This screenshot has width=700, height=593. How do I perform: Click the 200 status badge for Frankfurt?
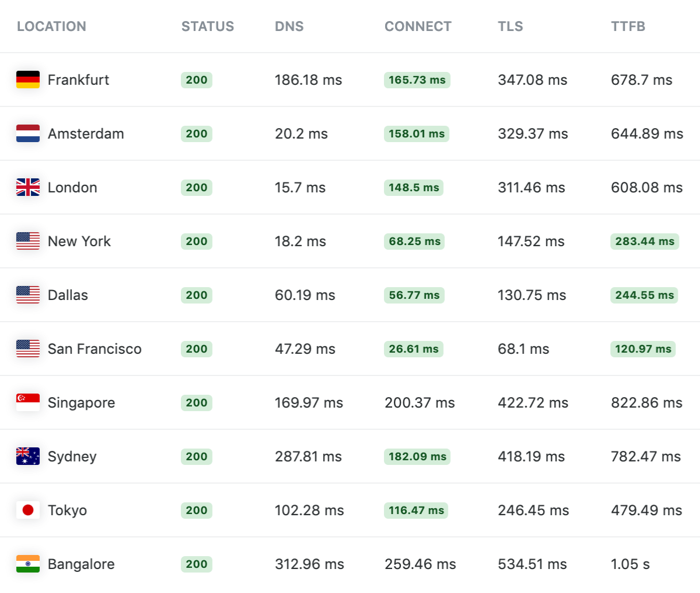pyautogui.click(x=197, y=80)
